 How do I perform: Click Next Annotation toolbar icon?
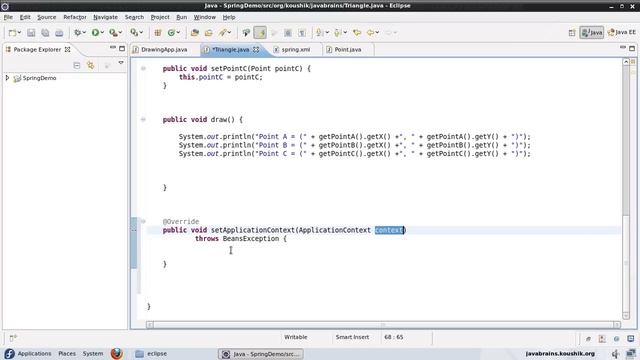click(320, 33)
